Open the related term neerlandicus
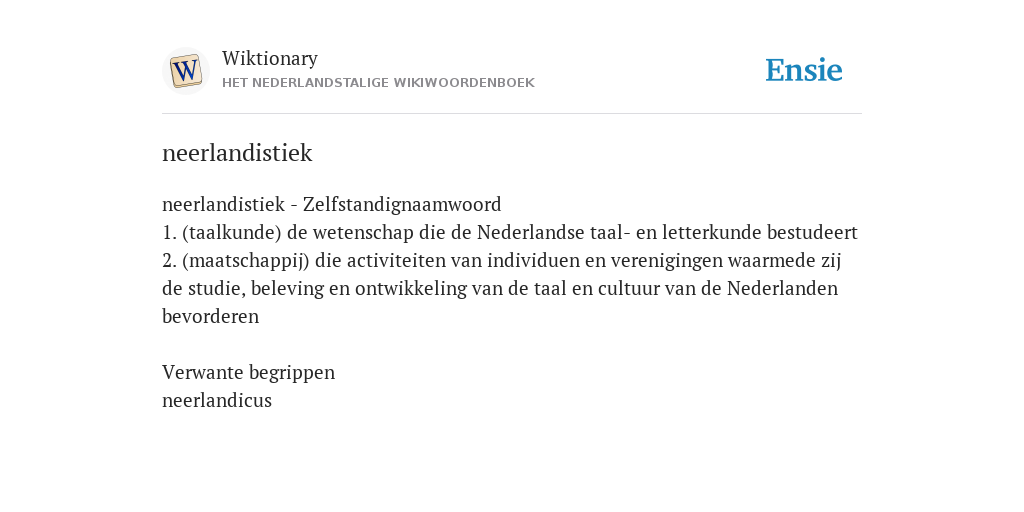1024x512 pixels. pos(217,400)
